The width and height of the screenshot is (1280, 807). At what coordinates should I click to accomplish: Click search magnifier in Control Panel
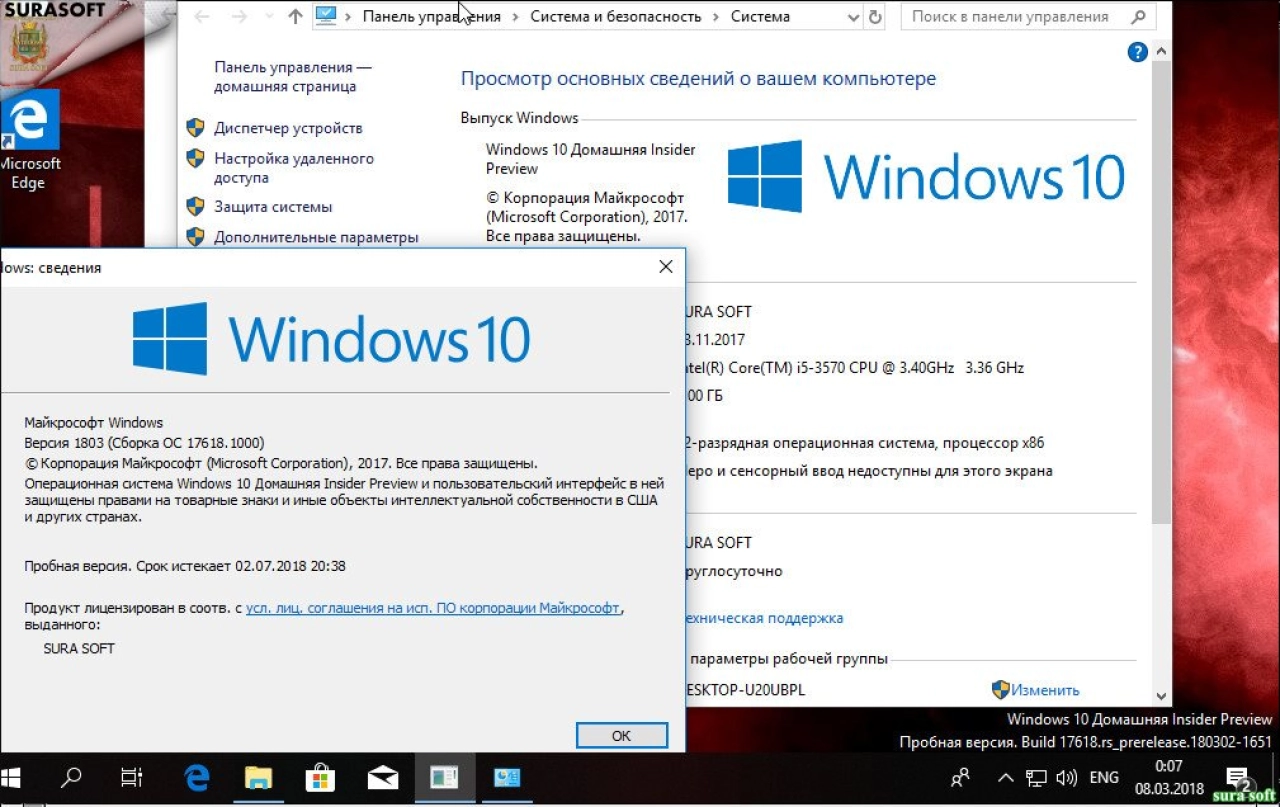1139,17
